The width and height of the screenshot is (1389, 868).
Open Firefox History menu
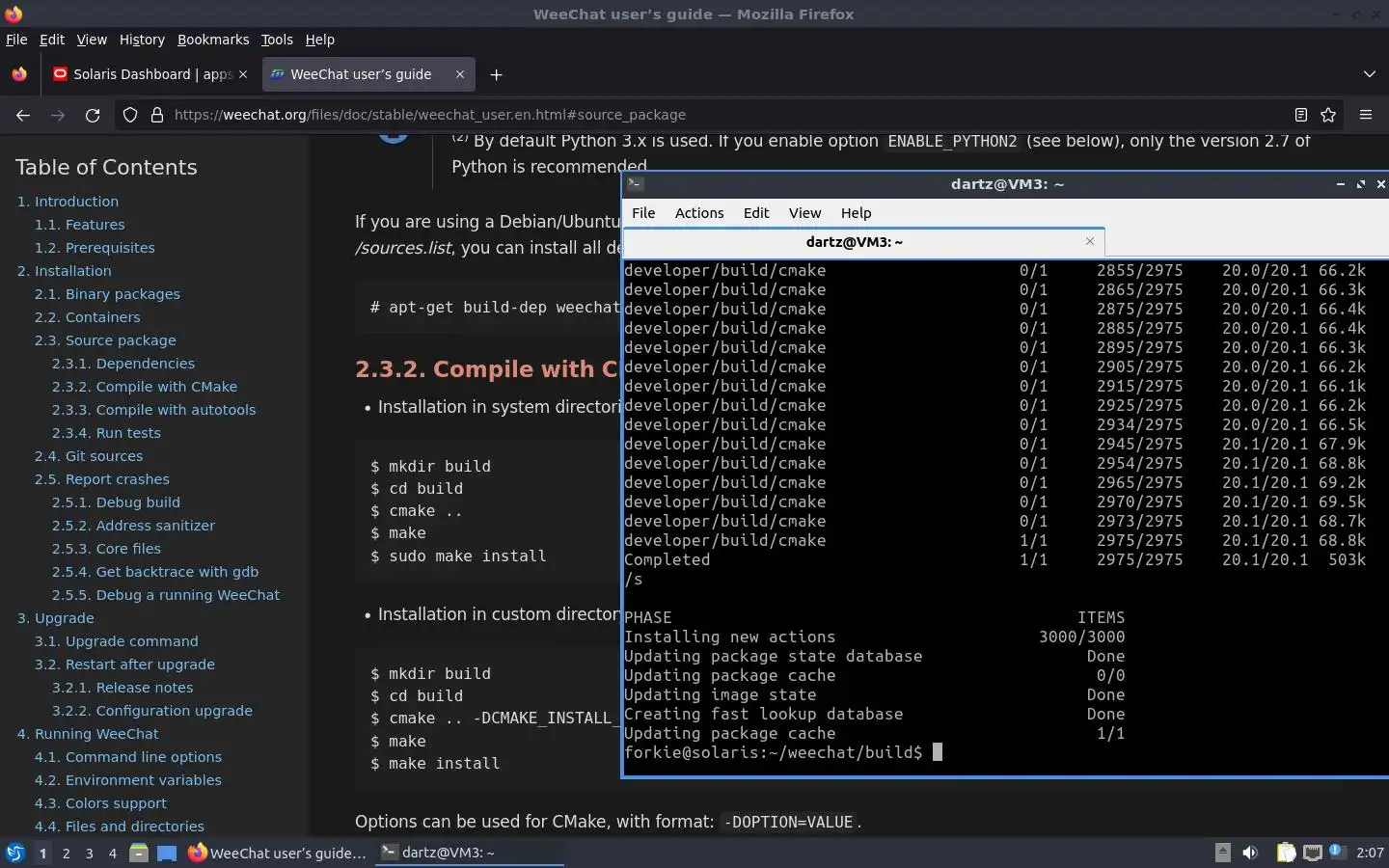(142, 40)
